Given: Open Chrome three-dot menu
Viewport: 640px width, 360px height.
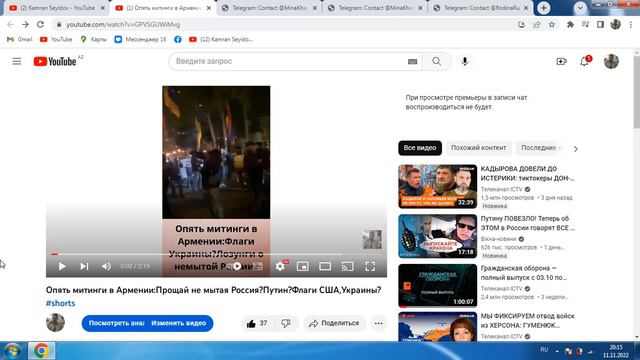Looking at the screenshot, I should [x=631, y=24].
